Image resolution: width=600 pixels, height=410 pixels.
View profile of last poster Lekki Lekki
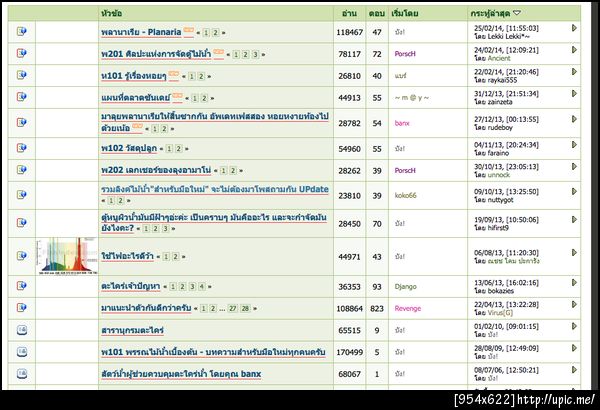[x=509, y=36]
